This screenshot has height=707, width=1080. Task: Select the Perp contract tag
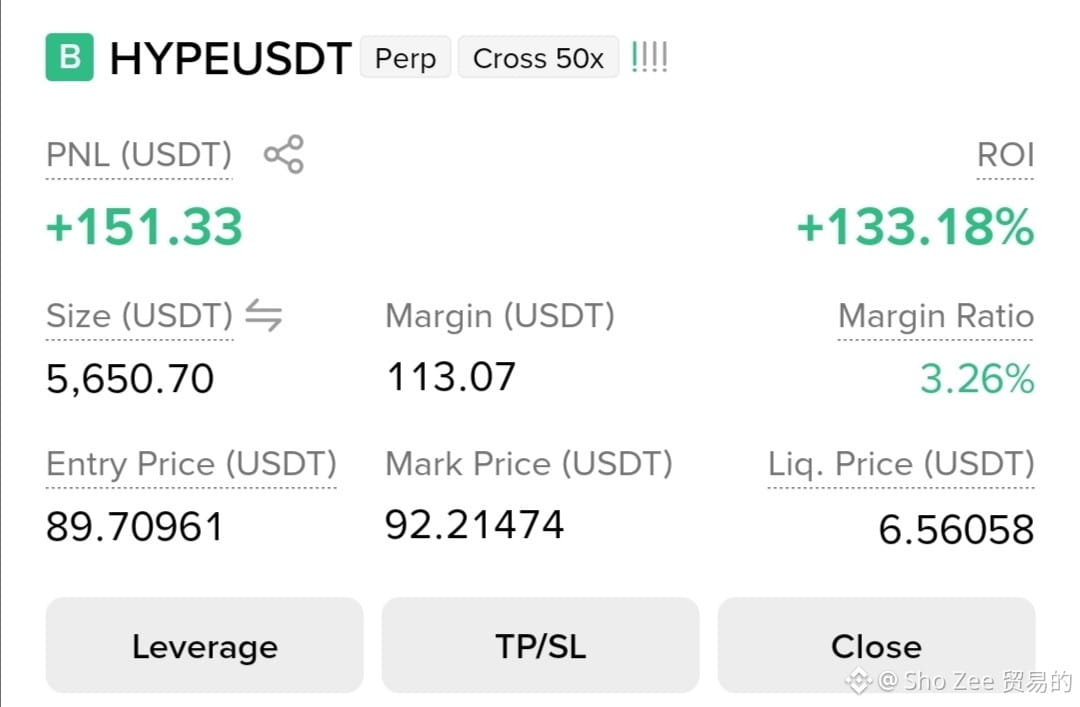point(406,58)
